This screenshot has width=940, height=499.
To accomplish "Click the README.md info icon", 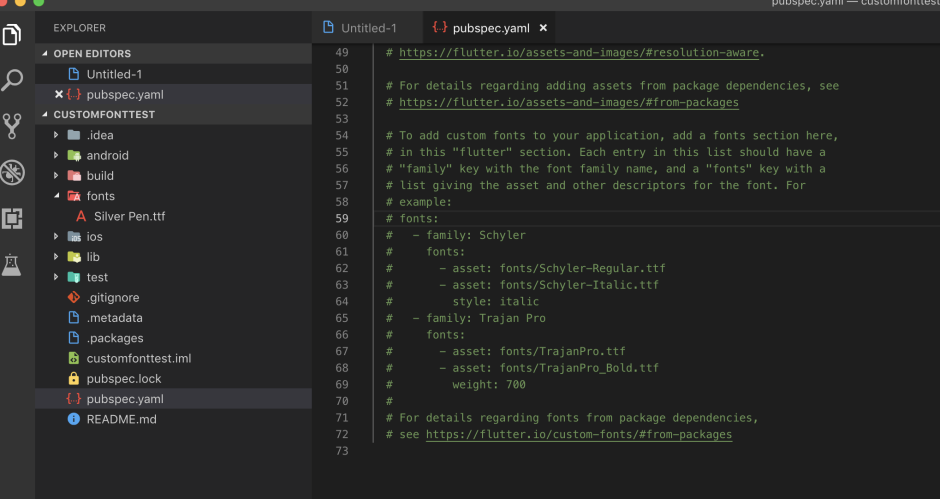I will click(x=74, y=419).
